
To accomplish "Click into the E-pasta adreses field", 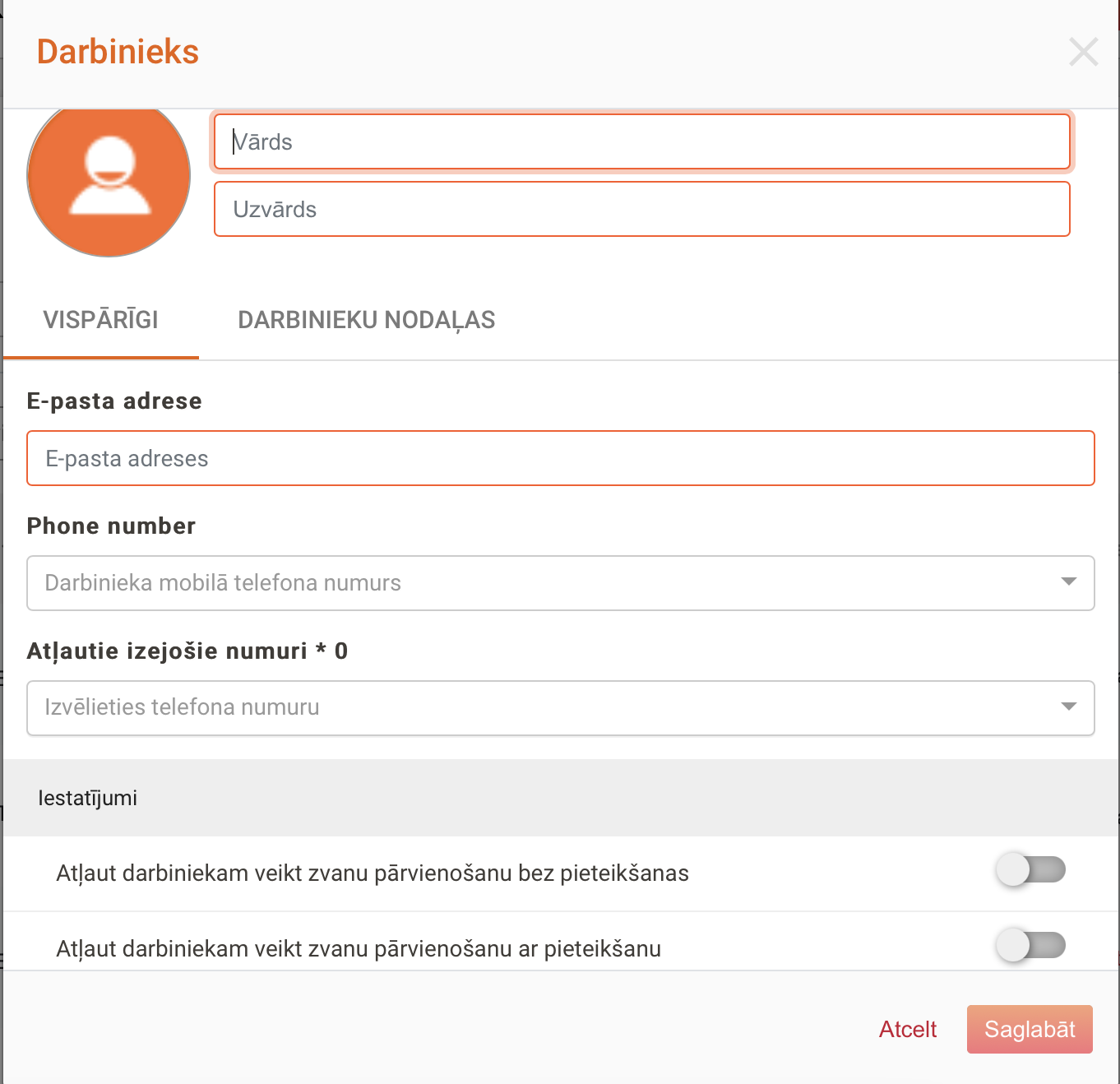I will [559, 459].
